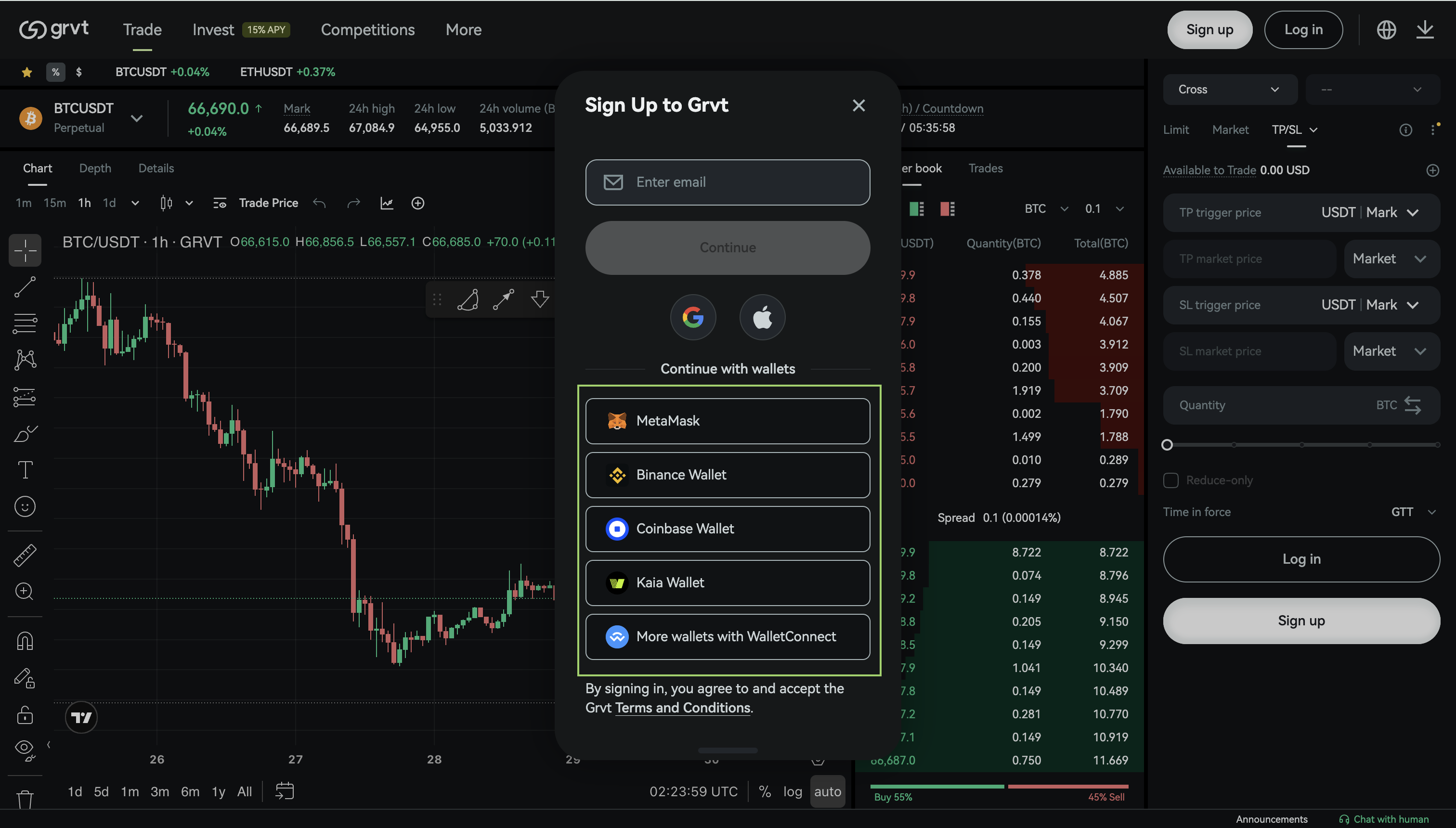Image resolution: width=1456 pixels, height=828 pixels.
Task: Select the trend line drawing tool
Action: point(25,287)
